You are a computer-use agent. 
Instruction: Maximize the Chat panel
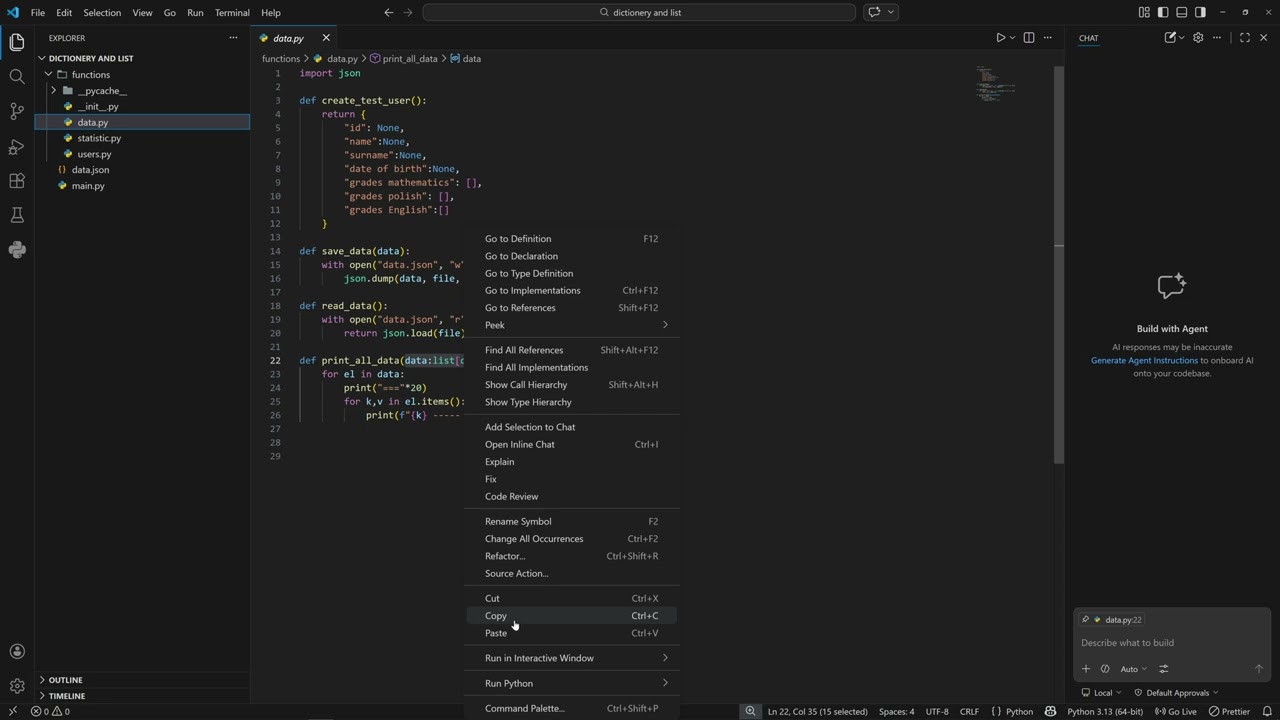point(1245,38)
